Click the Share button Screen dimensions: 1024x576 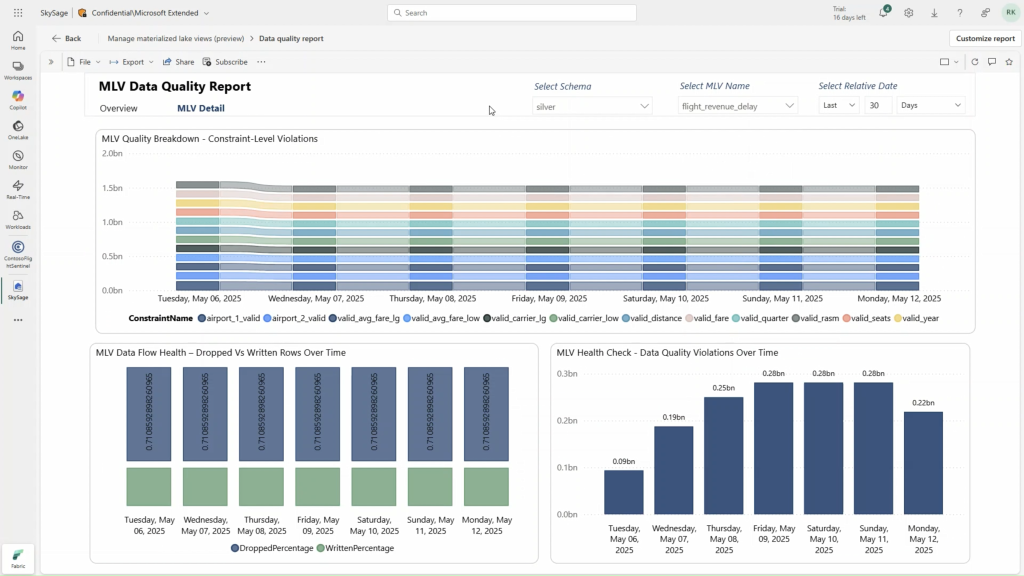(178, 61)
